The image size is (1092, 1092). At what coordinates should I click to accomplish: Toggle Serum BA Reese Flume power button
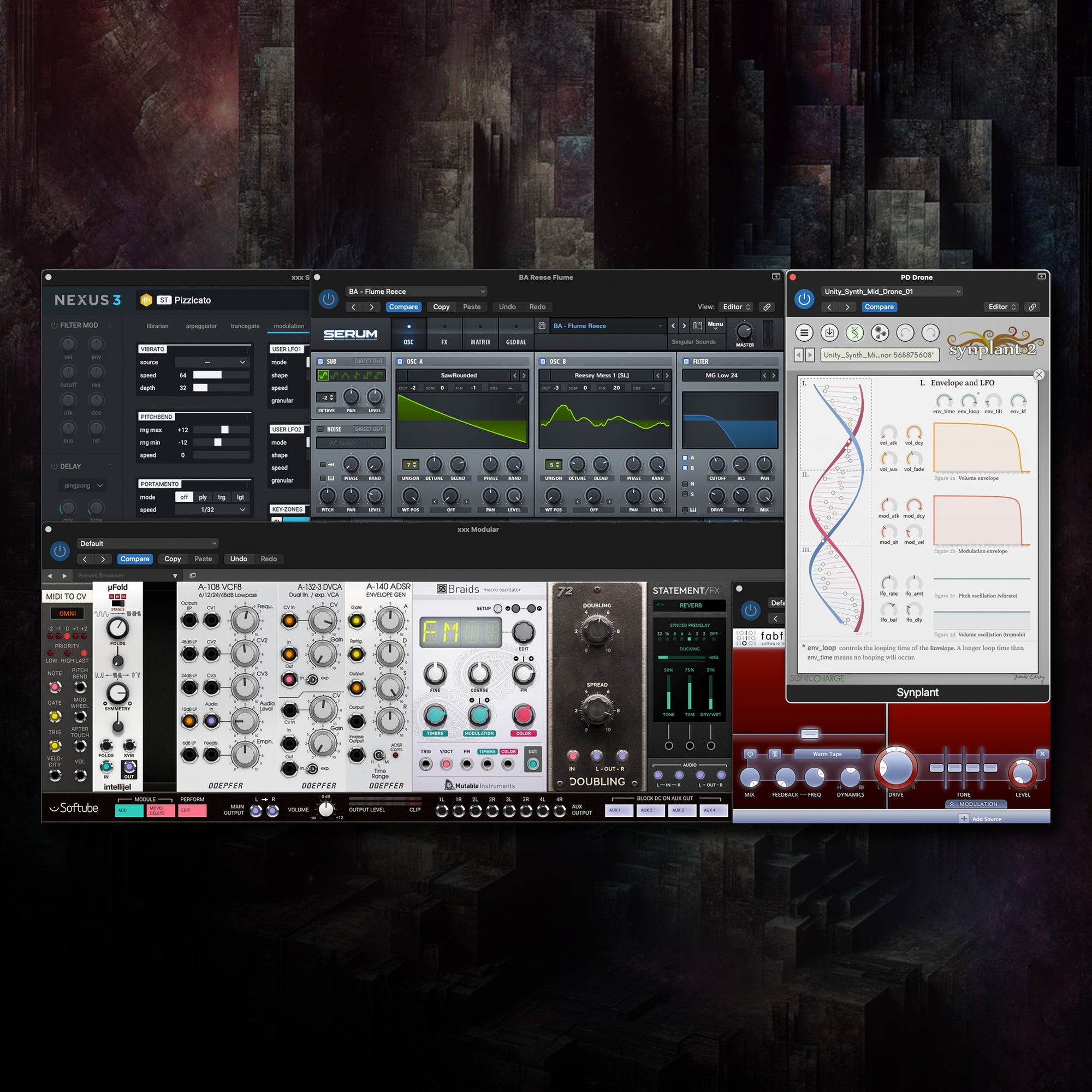point(328,299)
